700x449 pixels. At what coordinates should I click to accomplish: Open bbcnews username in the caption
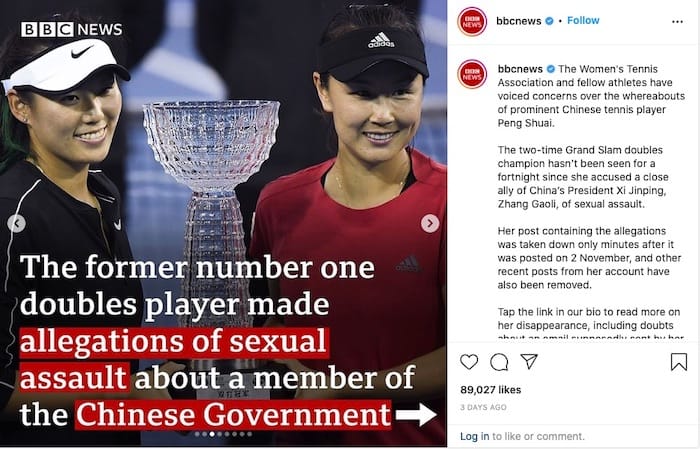(520, 69)
